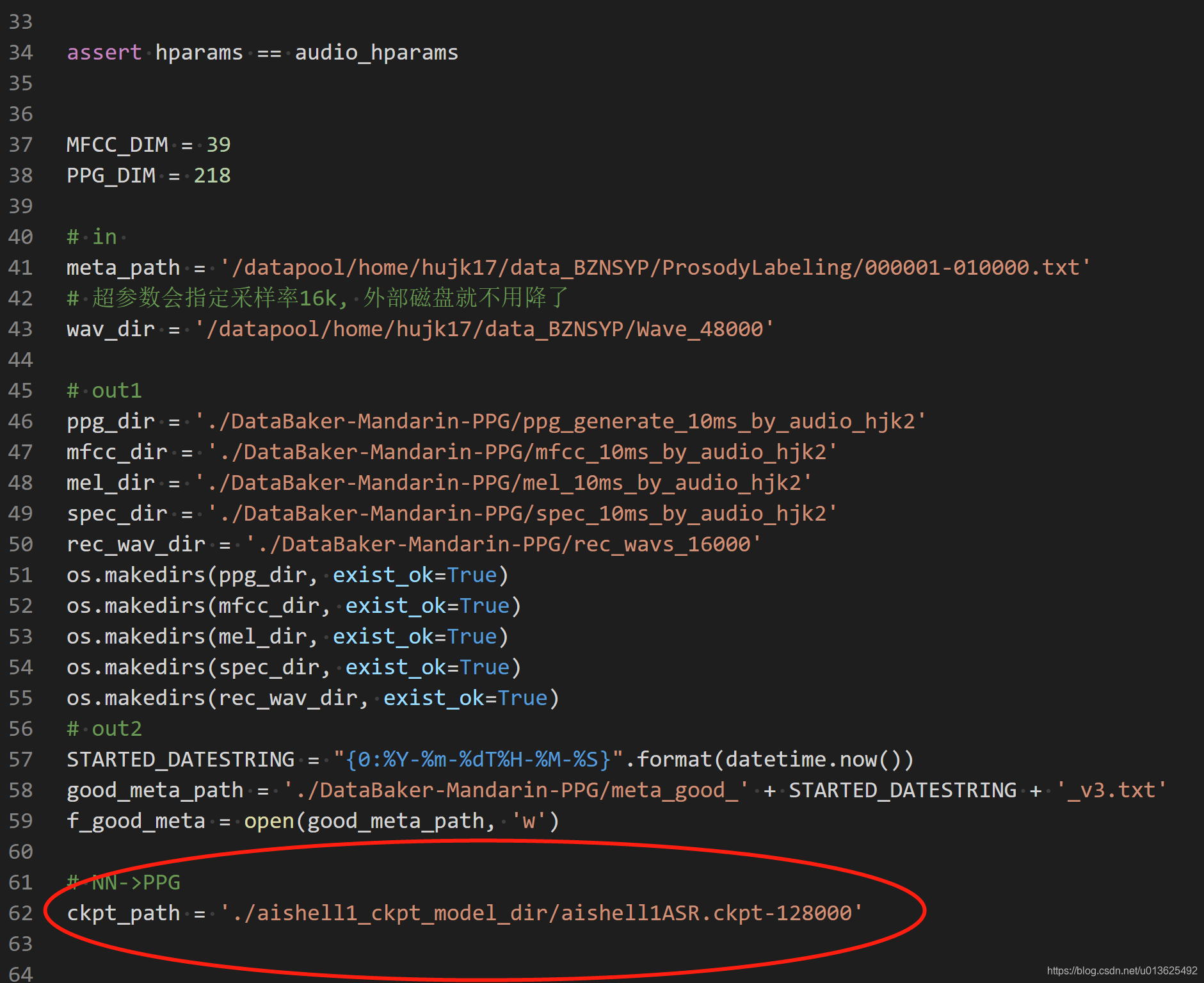Click mel_dir variable on line 48
The width and height of the screenshot is (1204, 983).
[x=111, y=483]
